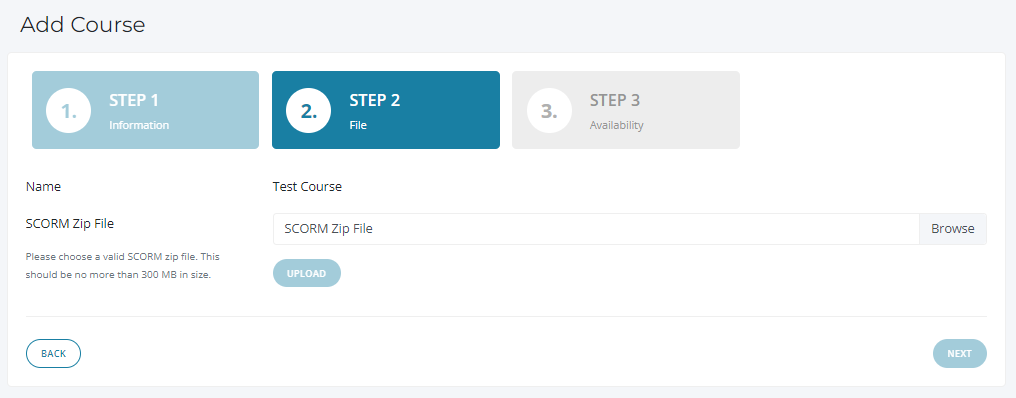Click Browse to choose a SCORM file
Screen dimensions: 1016x398
tap(952, 229)
